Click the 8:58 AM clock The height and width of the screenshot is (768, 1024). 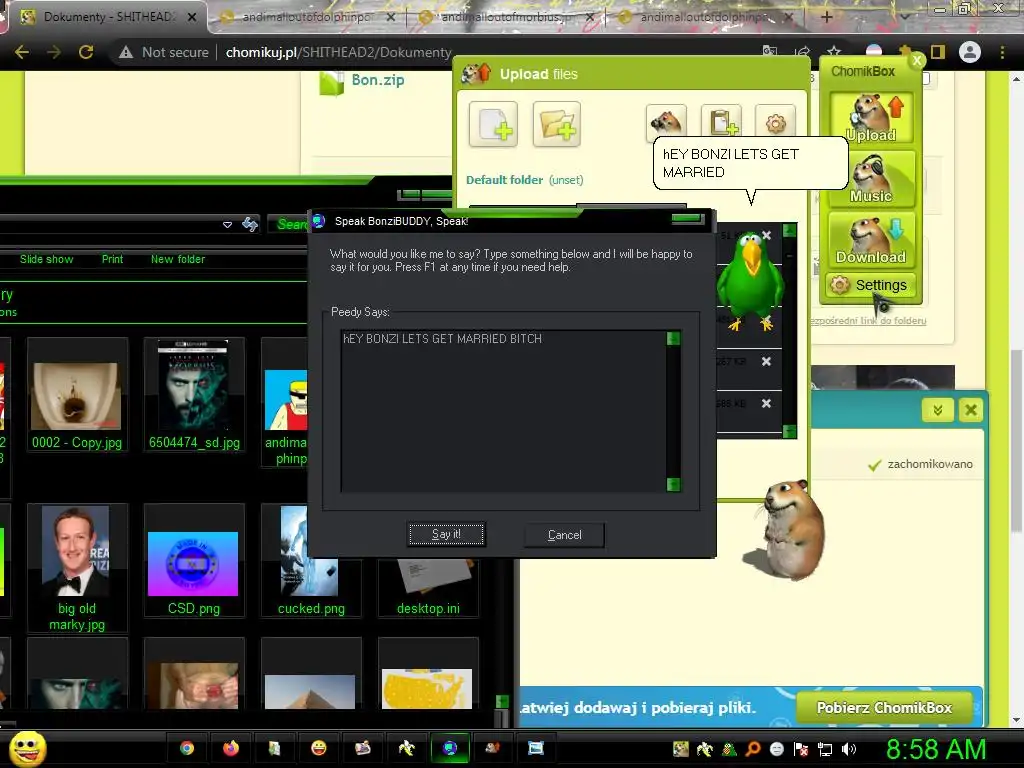click(x=935, y=749)
